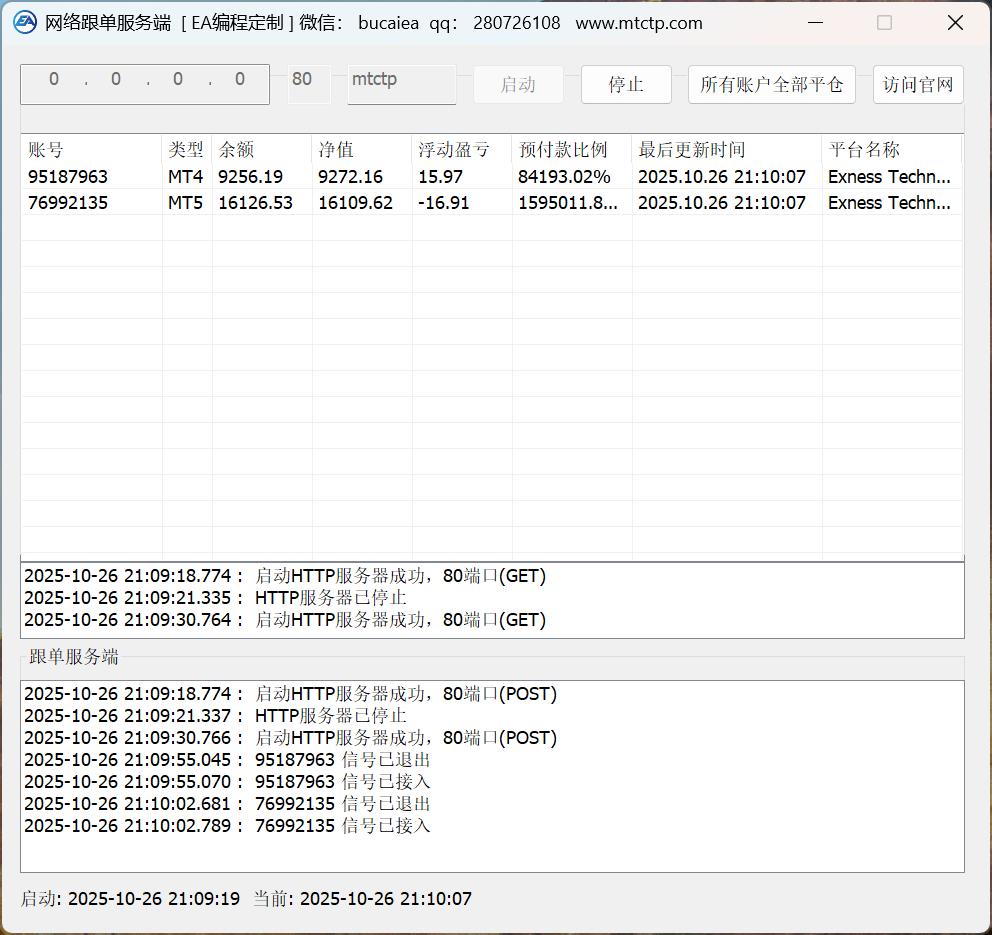The image size is (992, 935).
Task: Click 所有账户全部平仓 button
Action: pos(771,85)
